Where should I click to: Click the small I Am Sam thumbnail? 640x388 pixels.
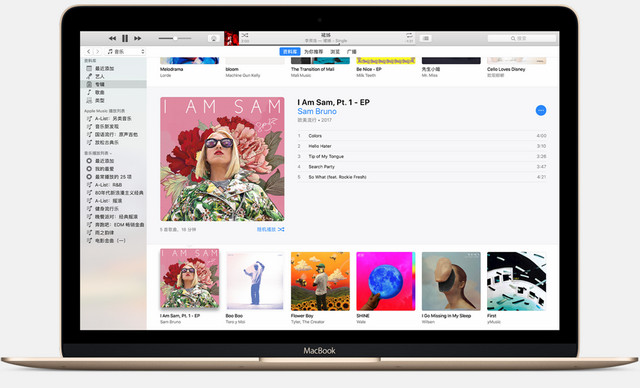tap(189, 278)
